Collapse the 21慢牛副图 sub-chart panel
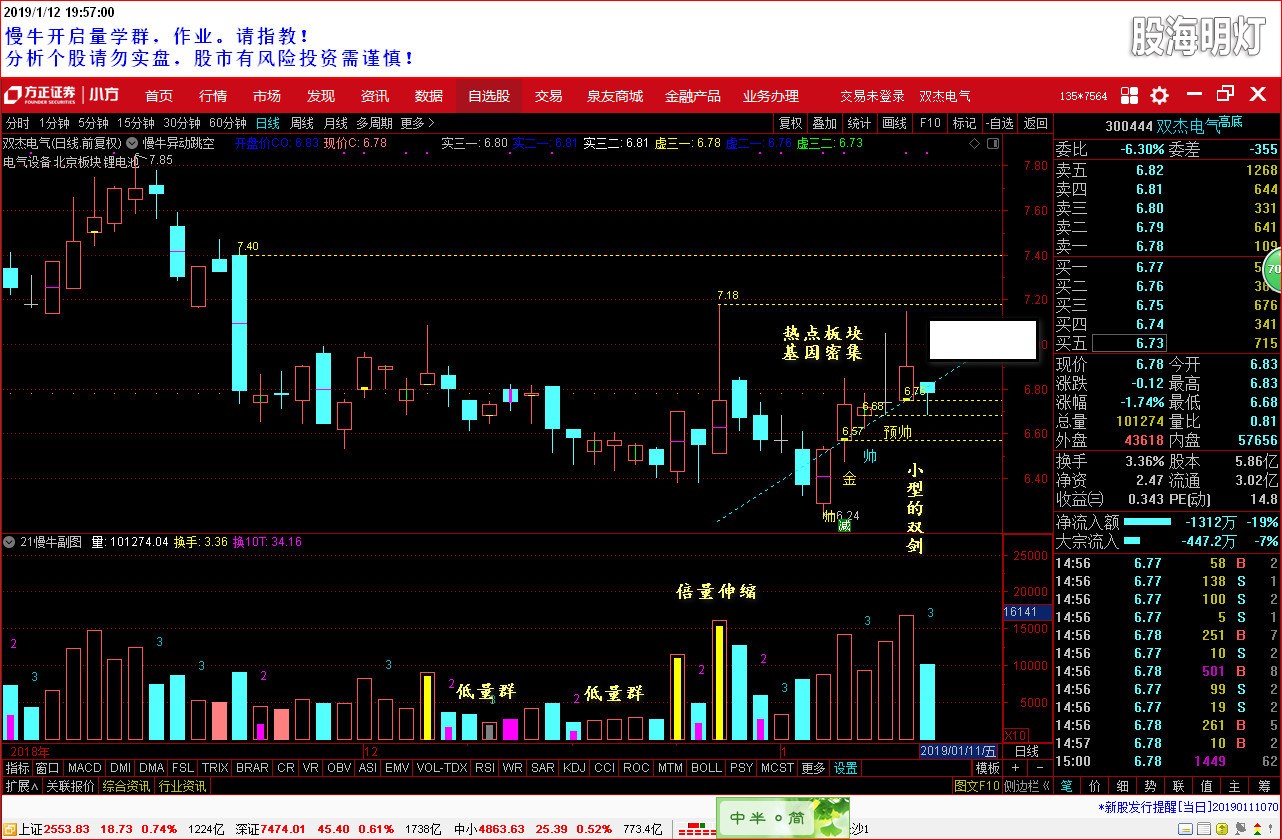The height and width of the screenshot is (840, 1282). point(9,542)
